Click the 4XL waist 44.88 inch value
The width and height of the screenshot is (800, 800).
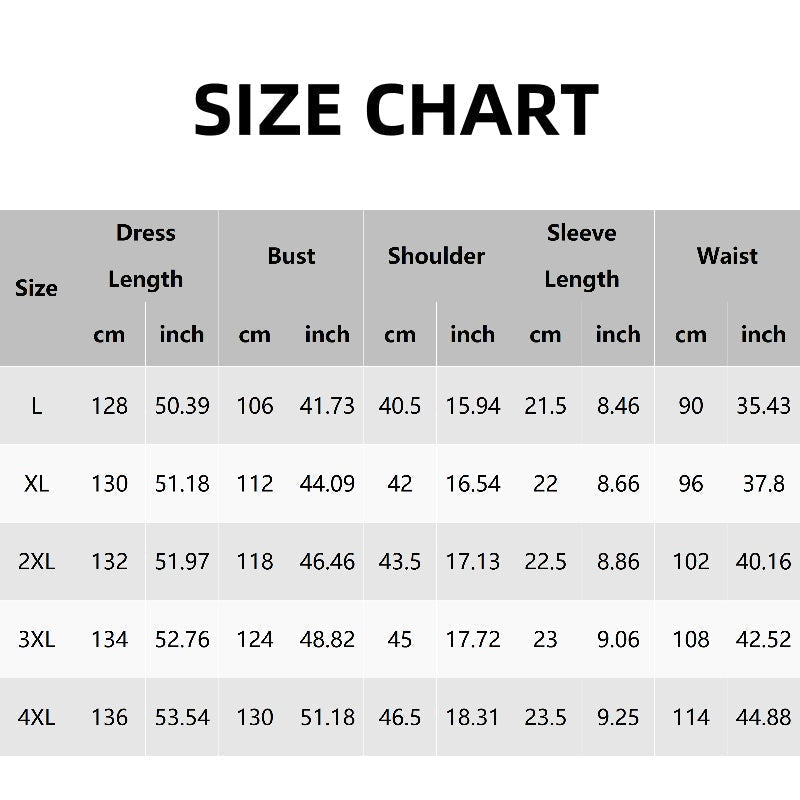(763, 717)
